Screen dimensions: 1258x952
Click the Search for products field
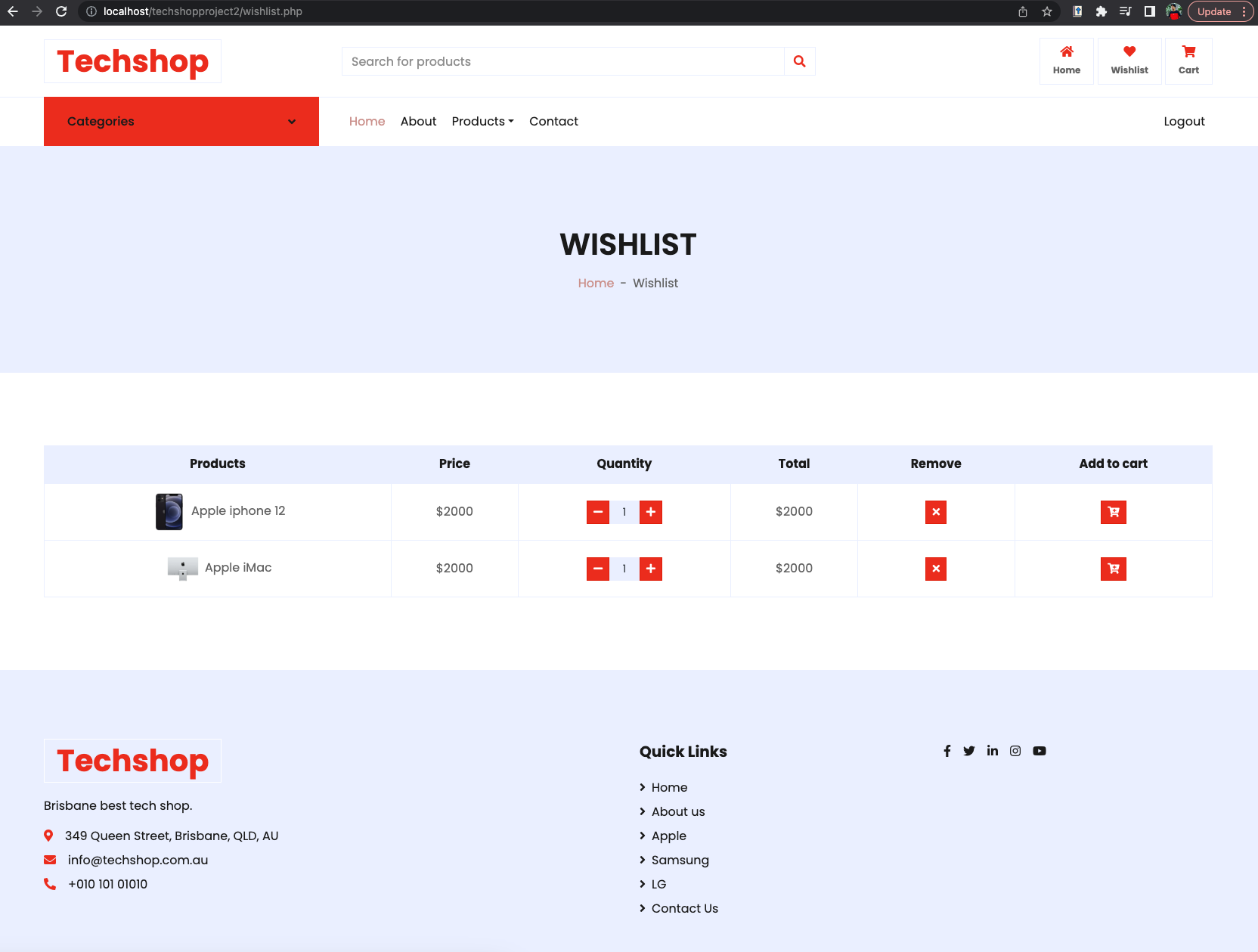tap(562, 60)
